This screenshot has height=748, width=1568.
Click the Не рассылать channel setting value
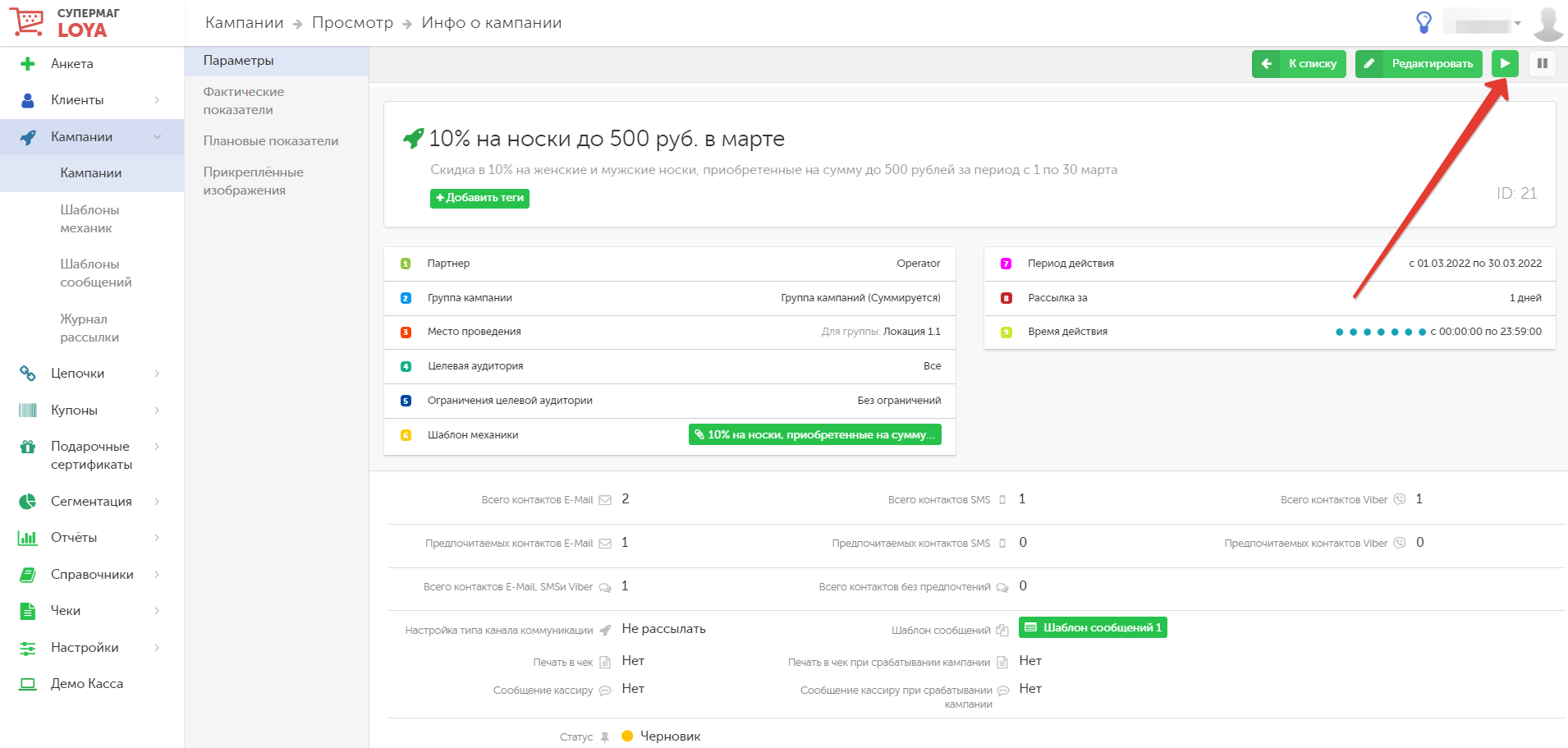tap(663, 629)
